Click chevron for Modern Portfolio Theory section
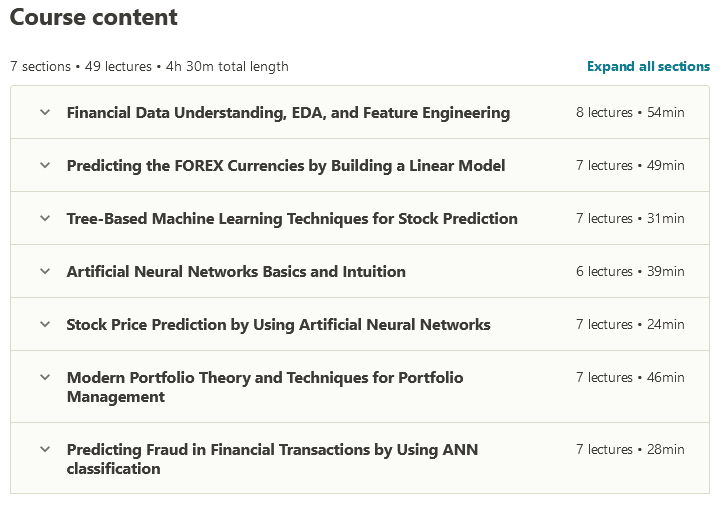Viewport: 722px width, 506px height. pyautogui.click(x=45, y=377)
